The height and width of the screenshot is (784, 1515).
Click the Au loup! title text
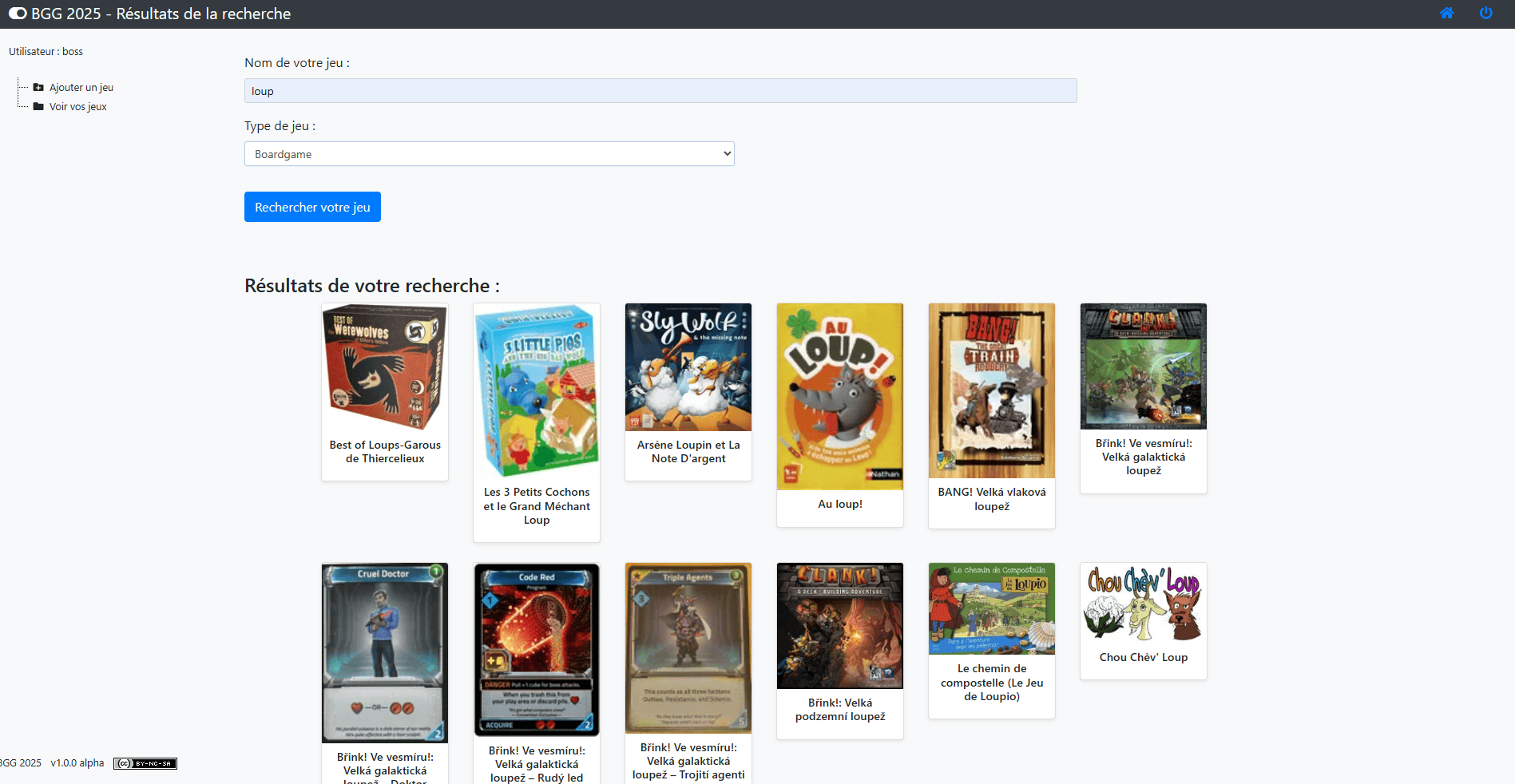click(840, 504)
